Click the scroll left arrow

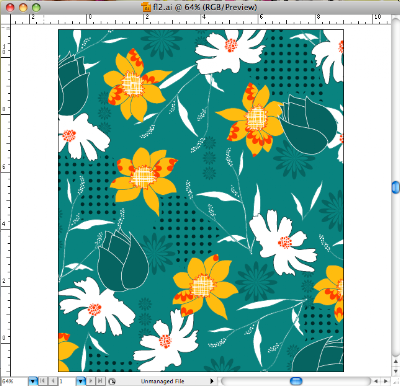point(376,381)
